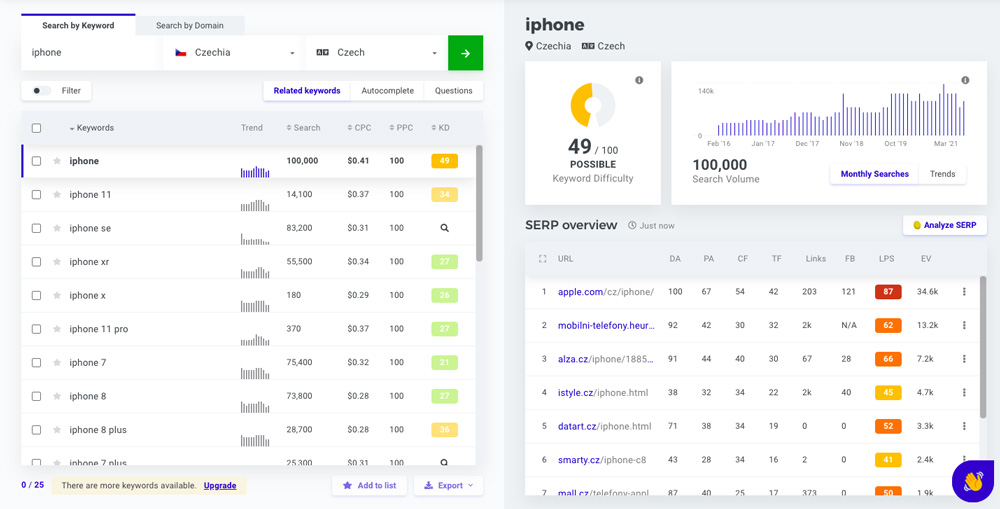1000x509 pixels.
Task: Check the iphone 11 pro checkbox
Action: point(36,329)
